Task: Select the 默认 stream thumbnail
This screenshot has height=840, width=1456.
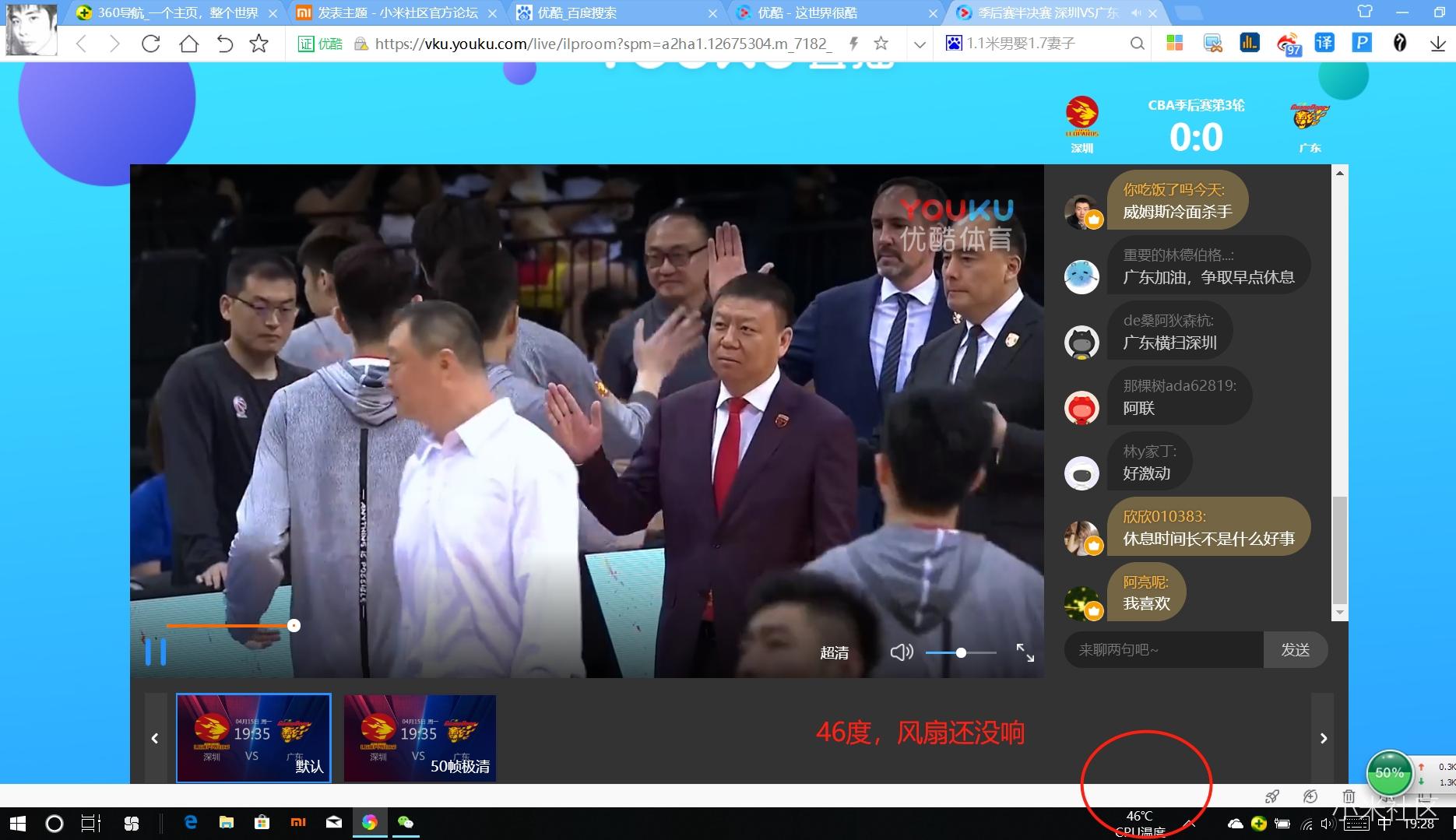Action: (x=254, y=737)
